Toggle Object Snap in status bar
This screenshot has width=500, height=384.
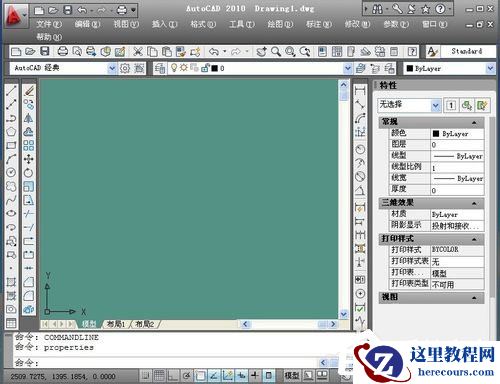(200, 376)
